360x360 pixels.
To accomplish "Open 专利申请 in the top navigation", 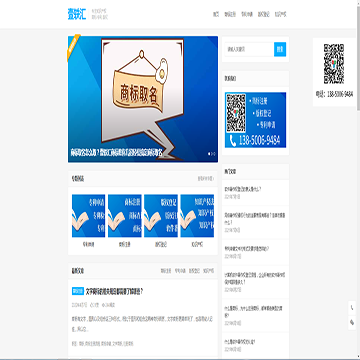I will coord(247,14).
